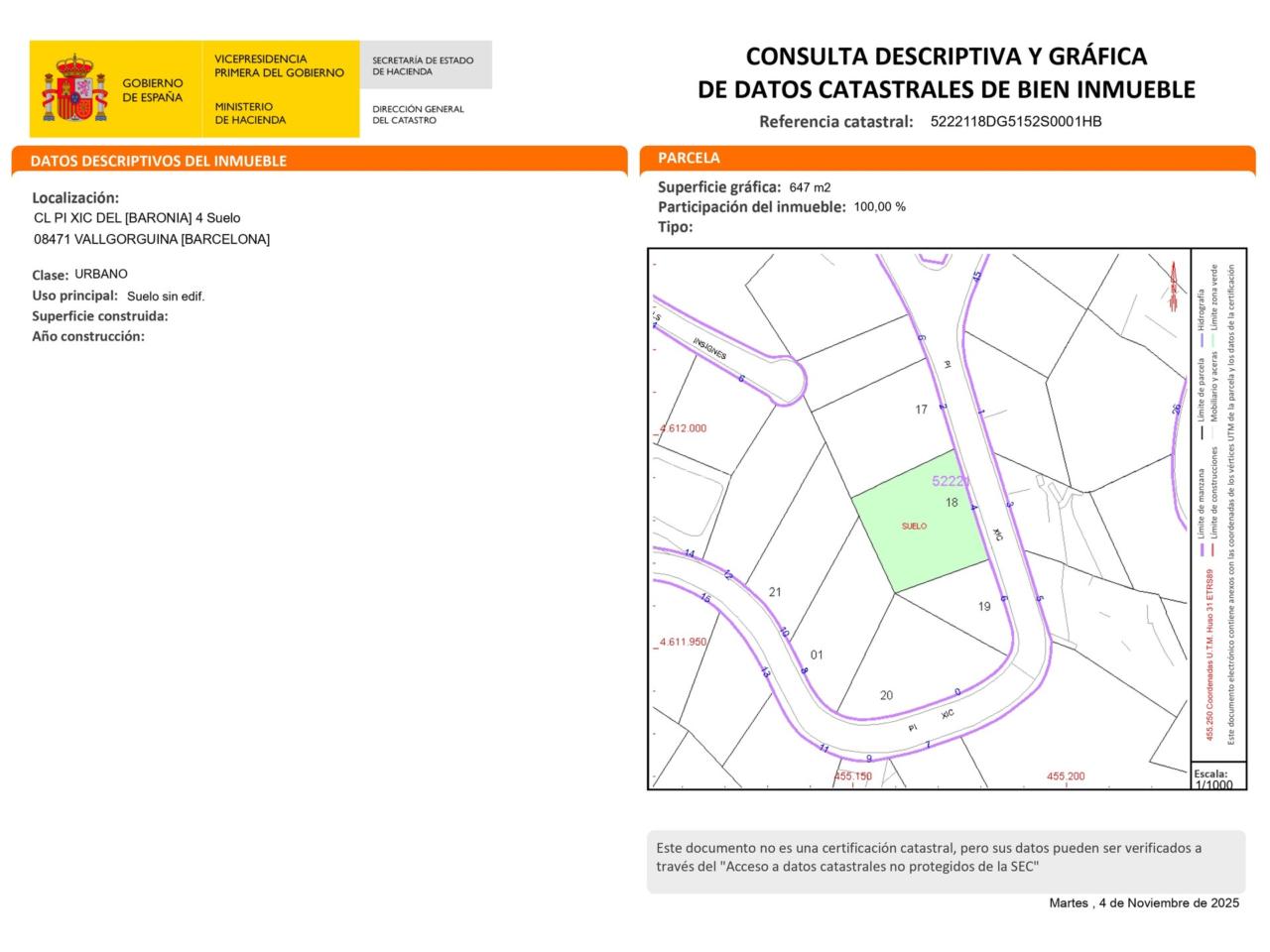Click parcel number 20 on the map
This screenshot has width=1270, height=952.
point(886,695)
